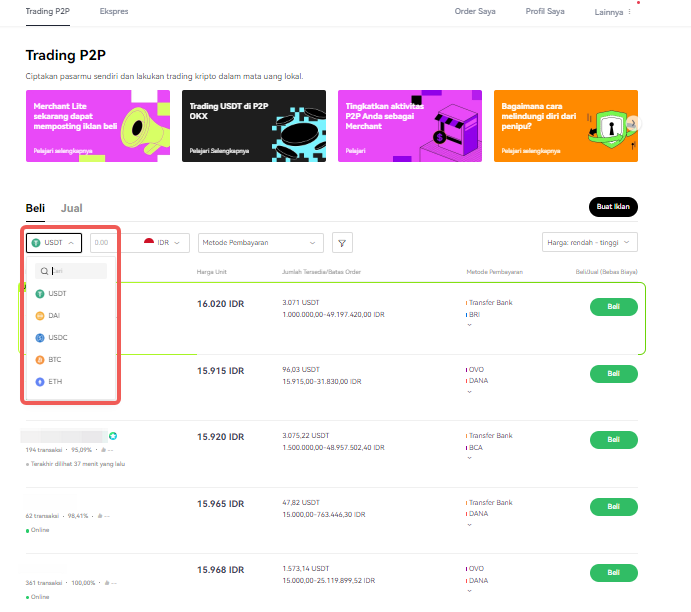Expand payment methods for 15.915 IDR offer
The image size is (691, 612).
469,392
